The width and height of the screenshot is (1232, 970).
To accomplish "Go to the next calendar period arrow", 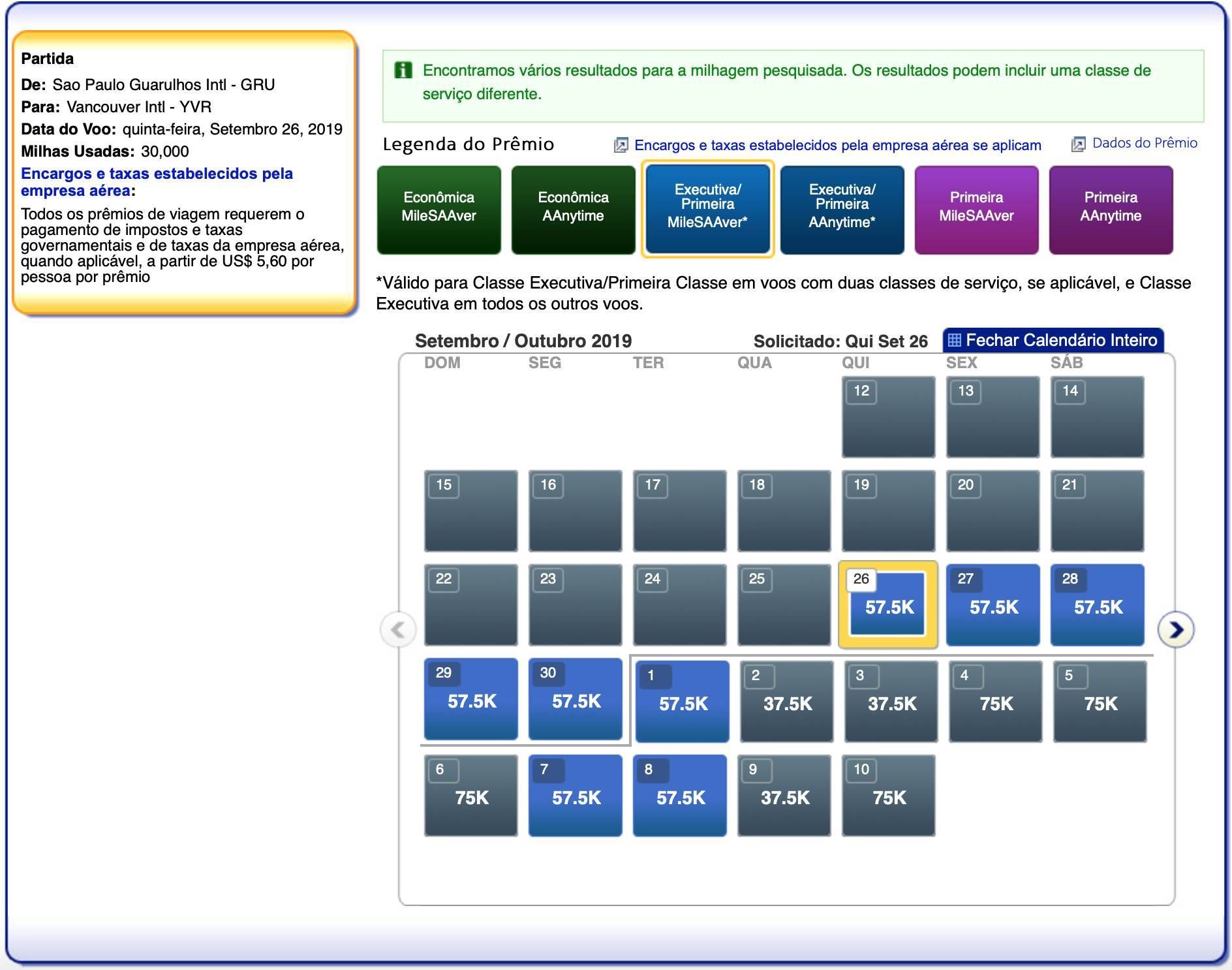I will pos(1175,629).
